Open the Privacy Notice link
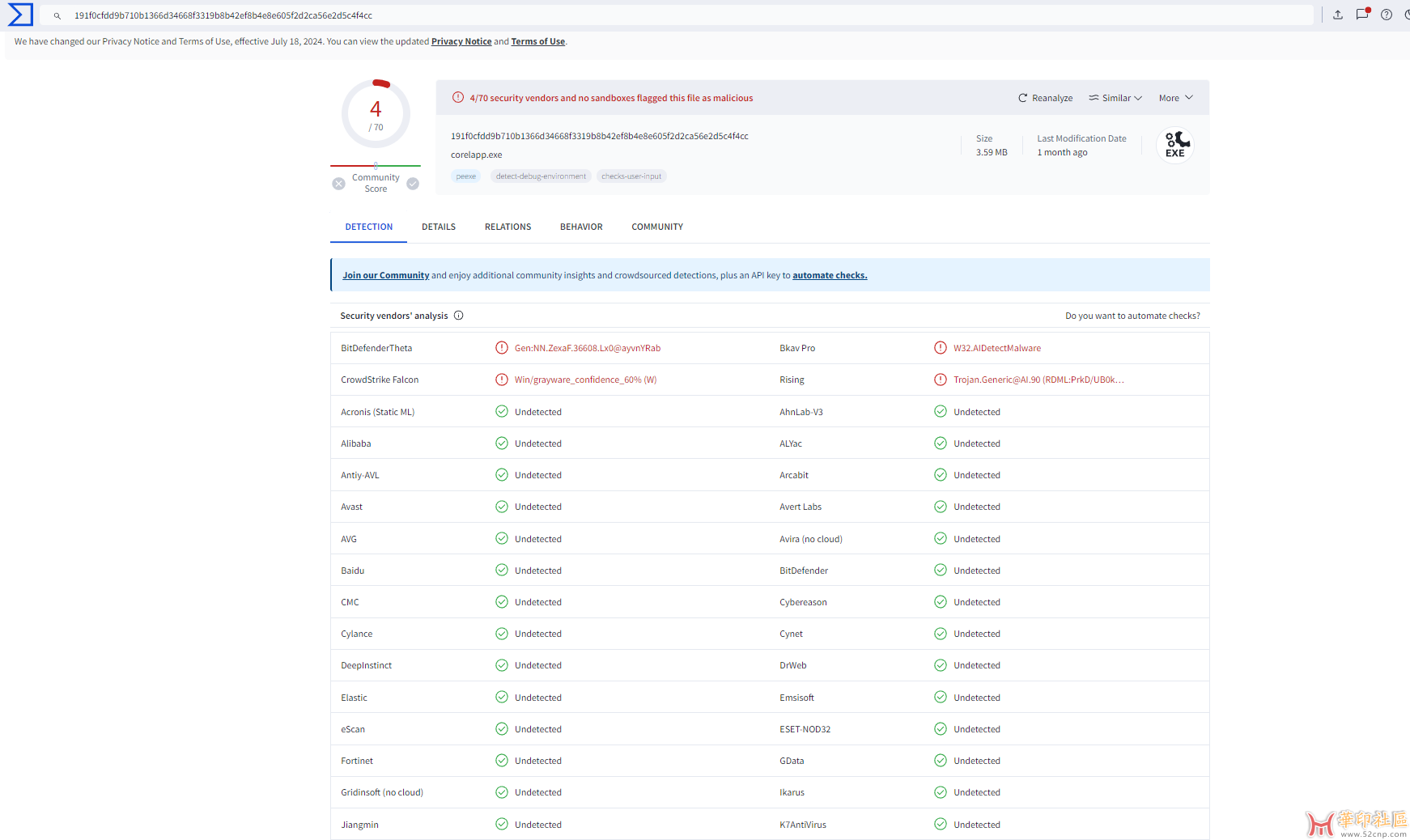Image resolution: width=1410 pixels, height=840 pixels. tap(461, 41)
